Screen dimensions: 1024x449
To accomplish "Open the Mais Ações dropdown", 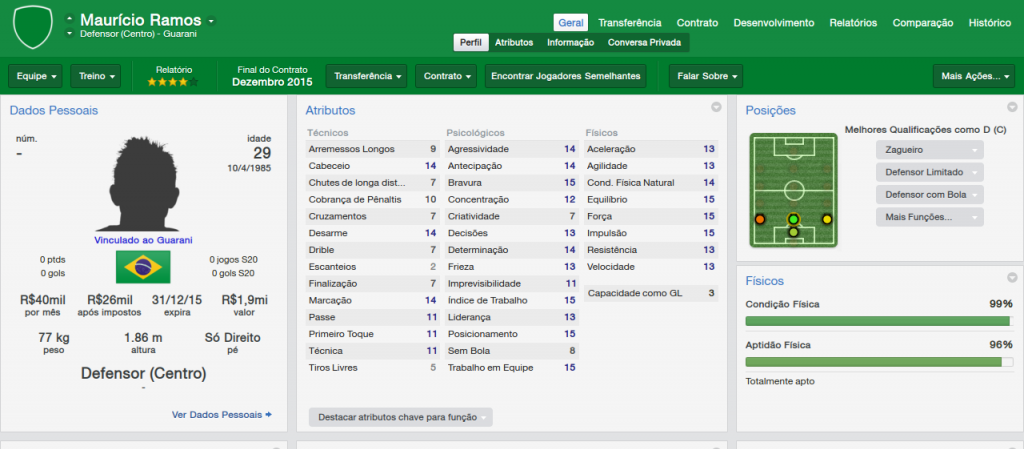I will pos(973,76).
